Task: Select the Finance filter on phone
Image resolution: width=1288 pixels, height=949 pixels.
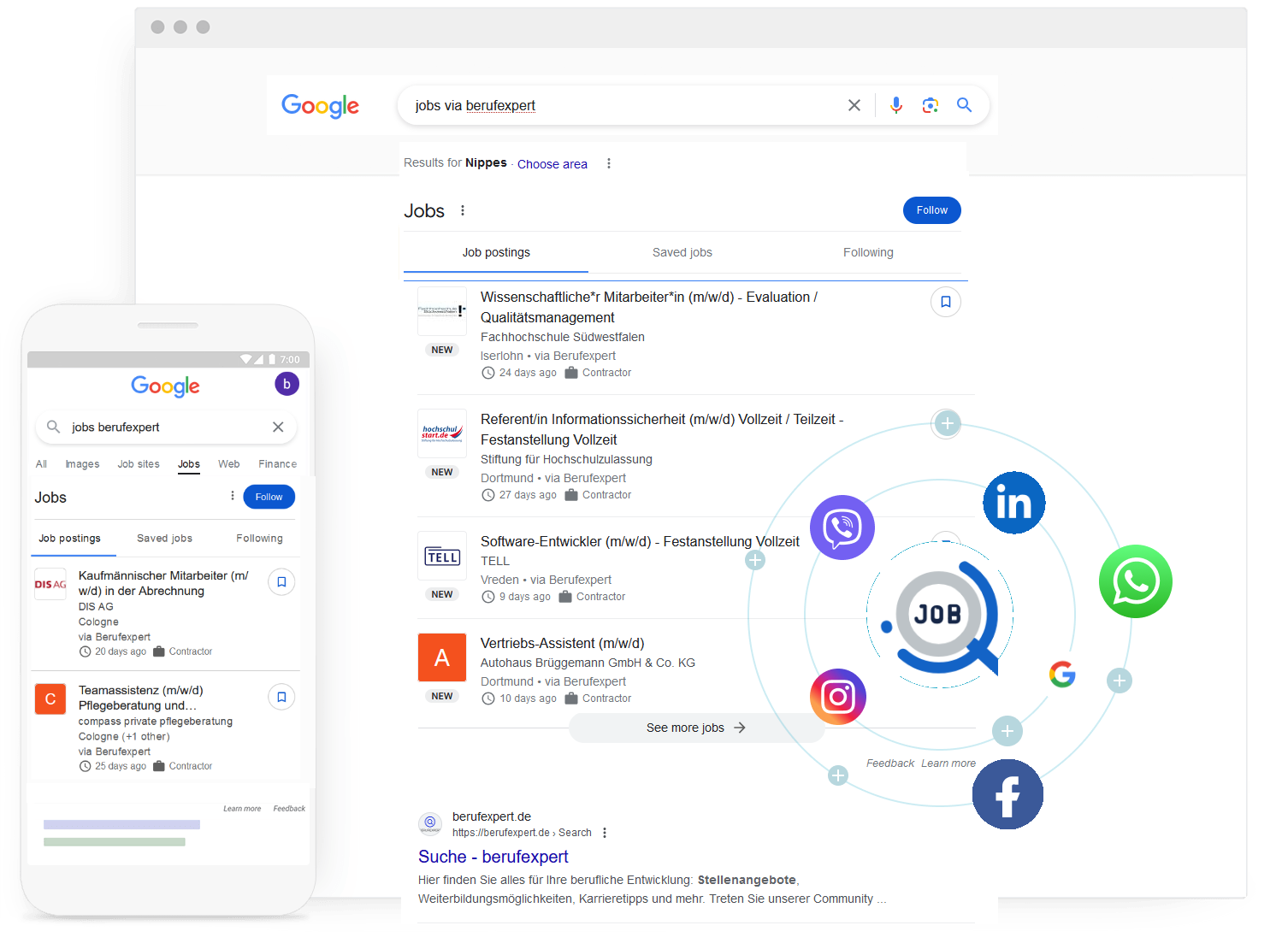Action: (278, 464)
